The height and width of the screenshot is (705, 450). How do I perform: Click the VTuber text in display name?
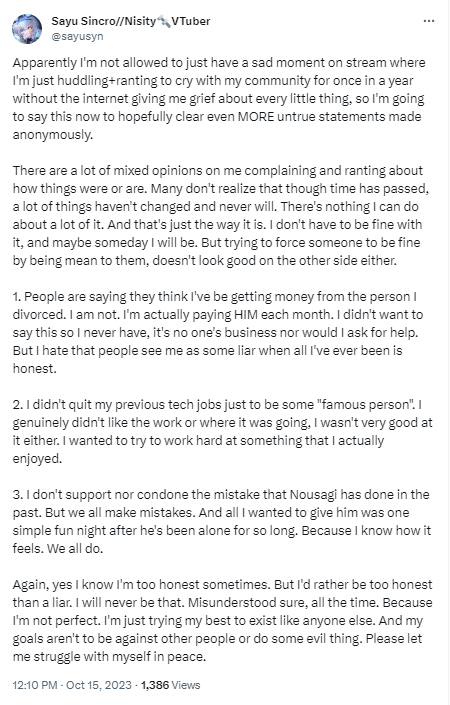[191, 21]
